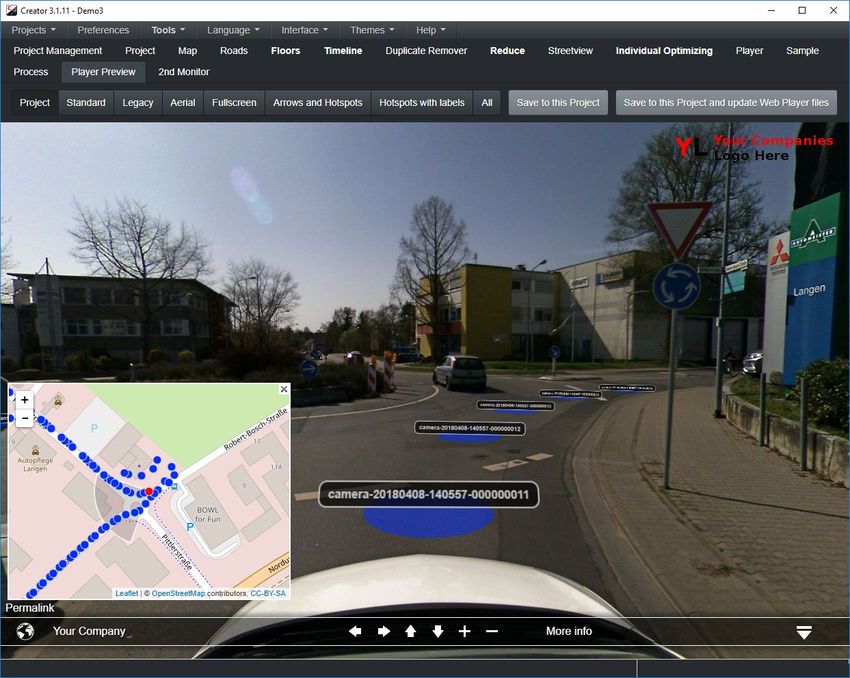Select red current-position dot on map

point(149,491)
